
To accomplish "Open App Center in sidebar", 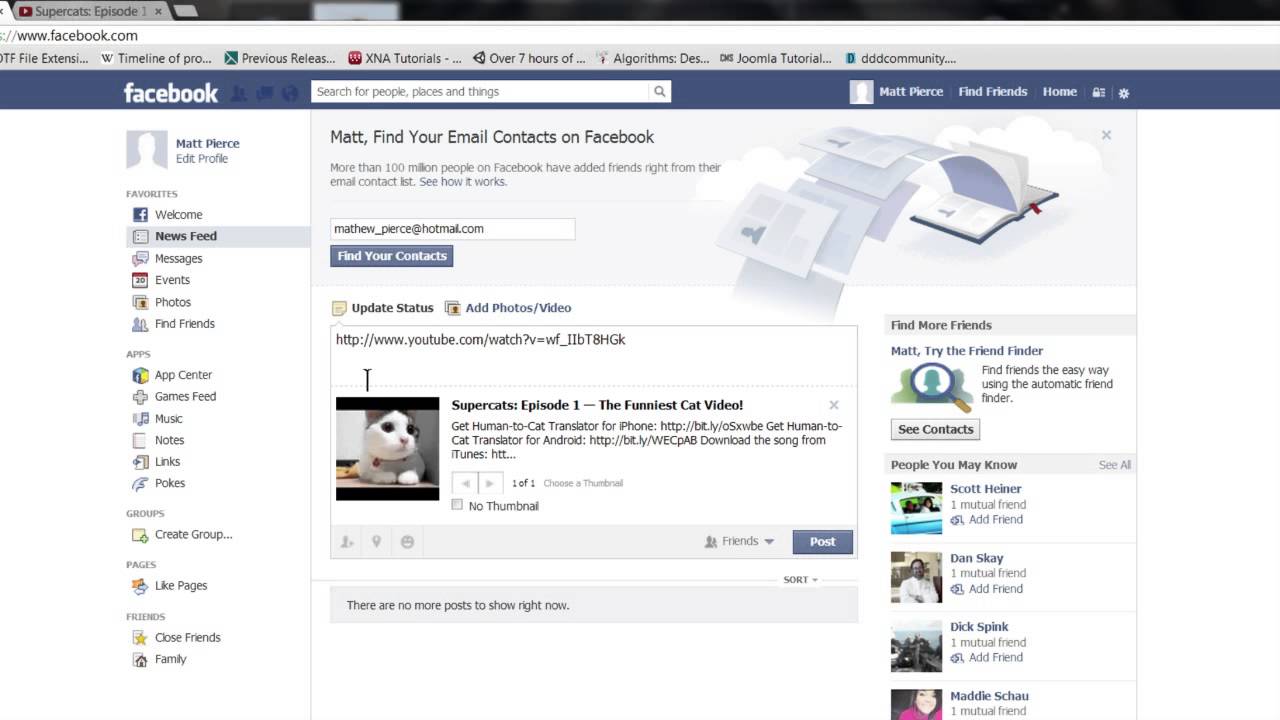I will coord(183,375).
